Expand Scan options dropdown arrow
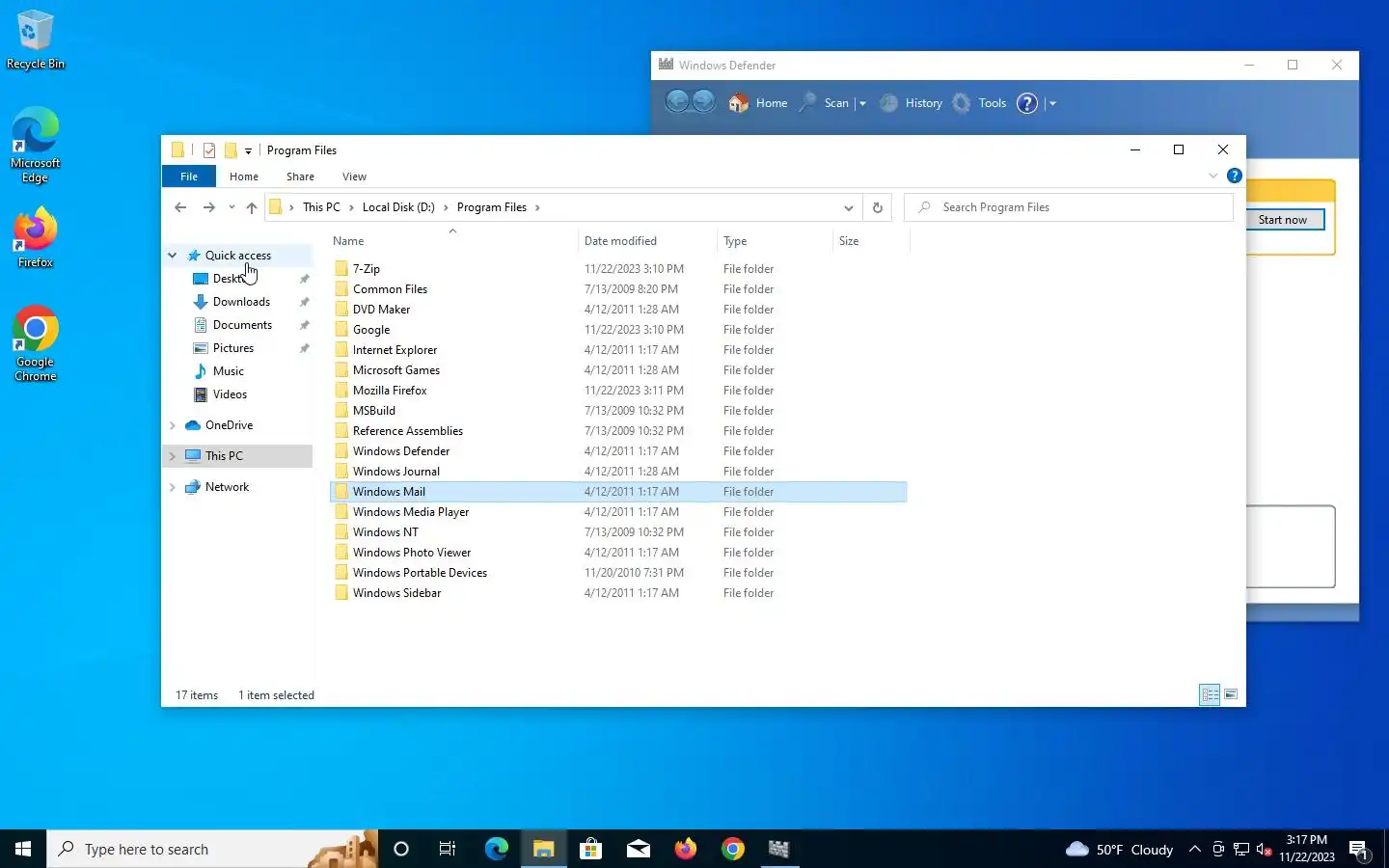 [862, 104]
